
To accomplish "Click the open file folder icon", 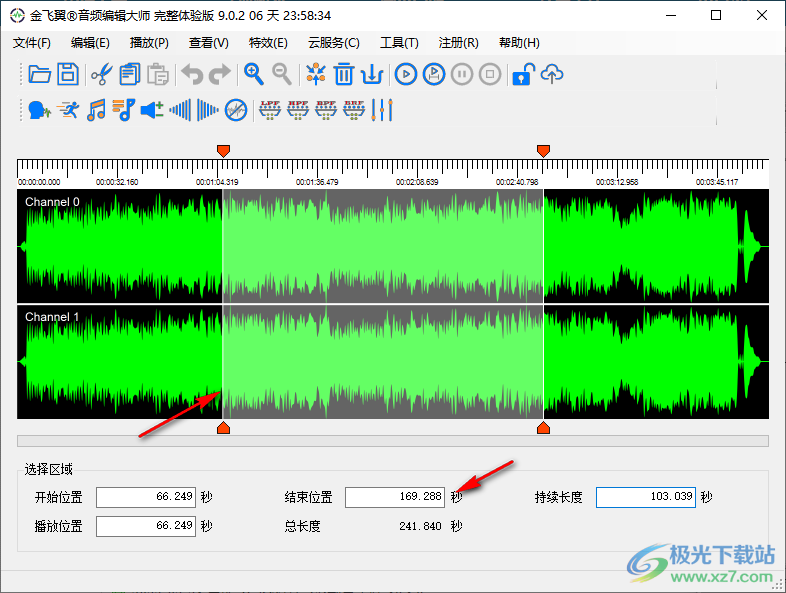I will point(40,74).
